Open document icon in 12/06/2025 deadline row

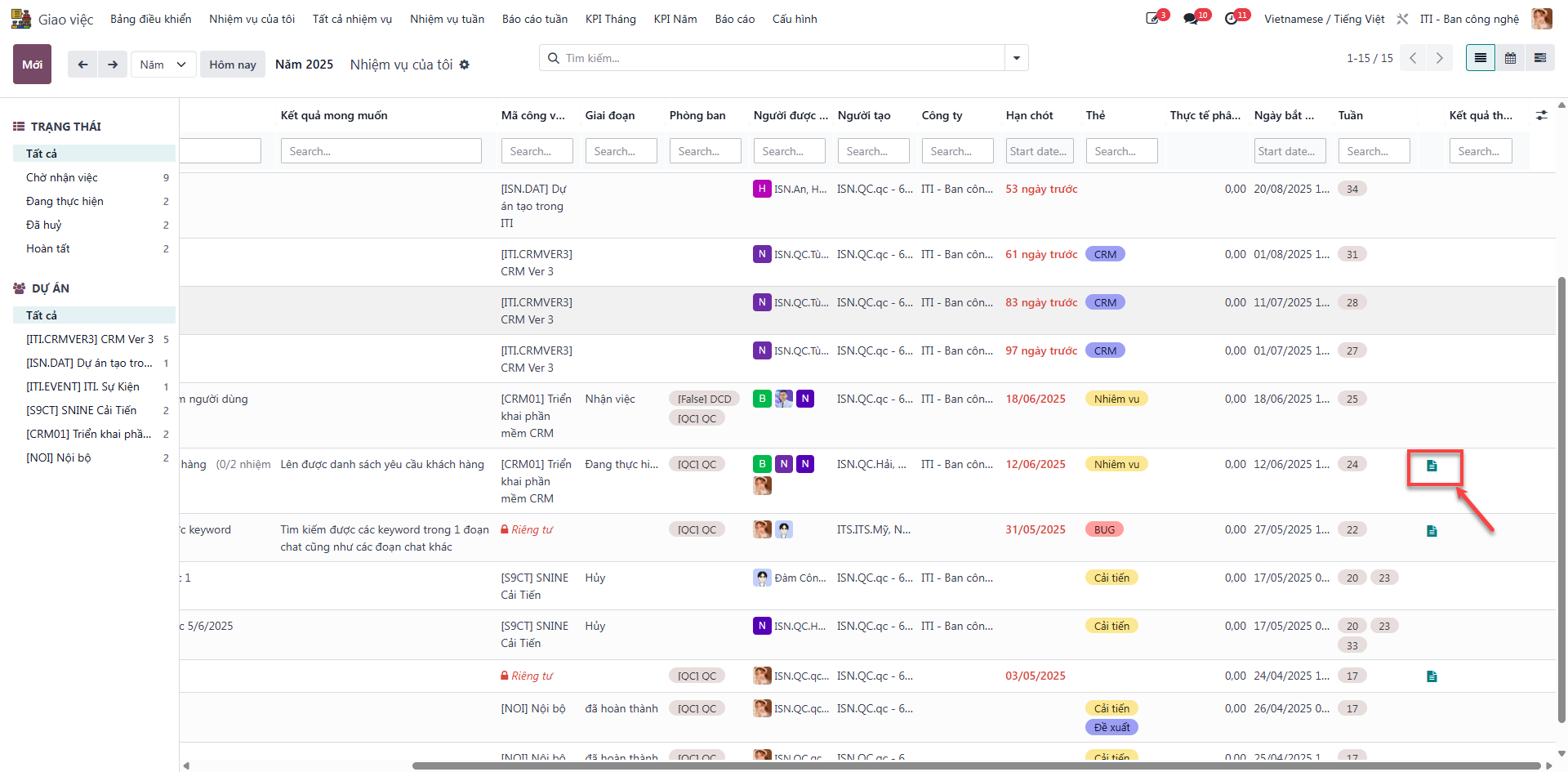pyautogui.click(x=1432, y=466)
